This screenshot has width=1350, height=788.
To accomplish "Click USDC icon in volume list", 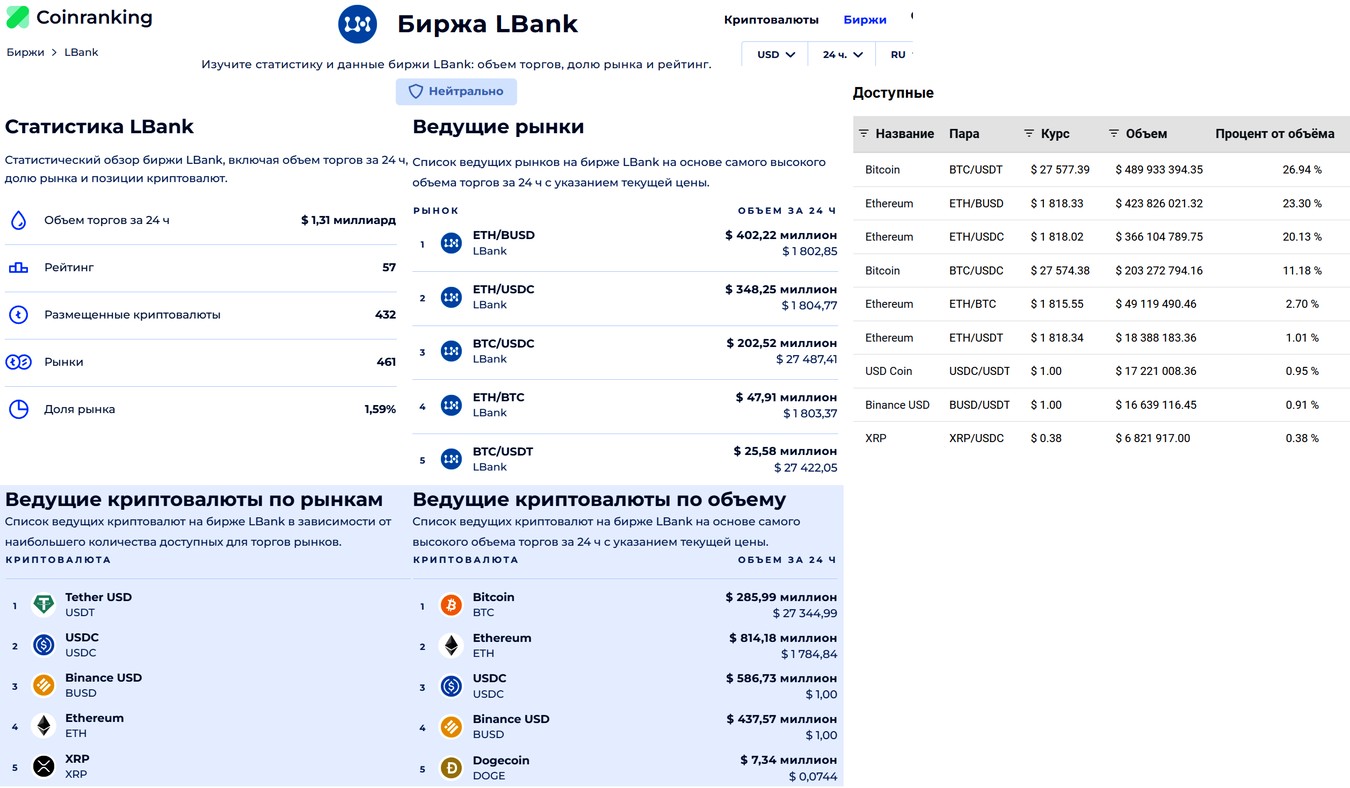I will [x=451, y=686].
